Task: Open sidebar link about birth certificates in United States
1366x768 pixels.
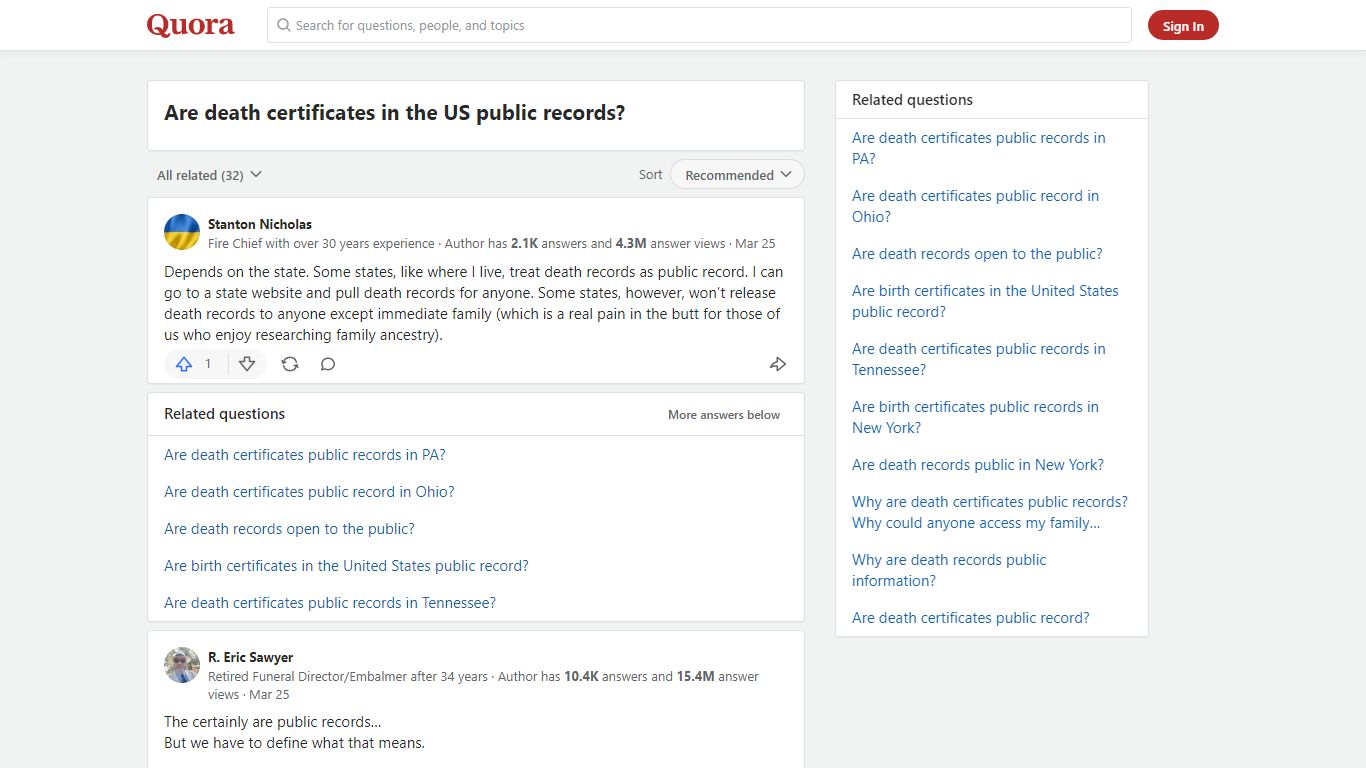Action: [985, 301]
